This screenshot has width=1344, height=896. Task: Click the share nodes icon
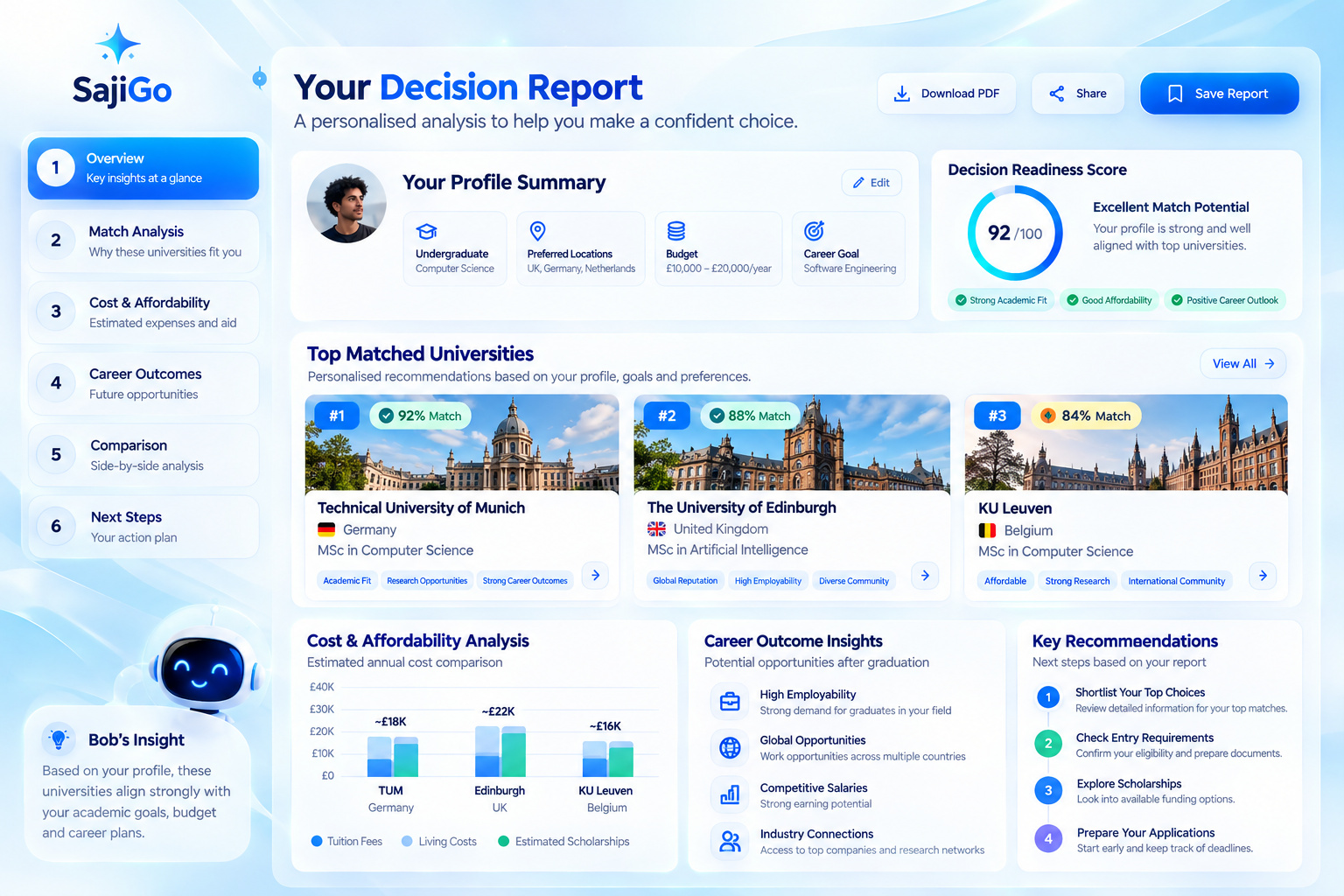tap(1057, 94)
